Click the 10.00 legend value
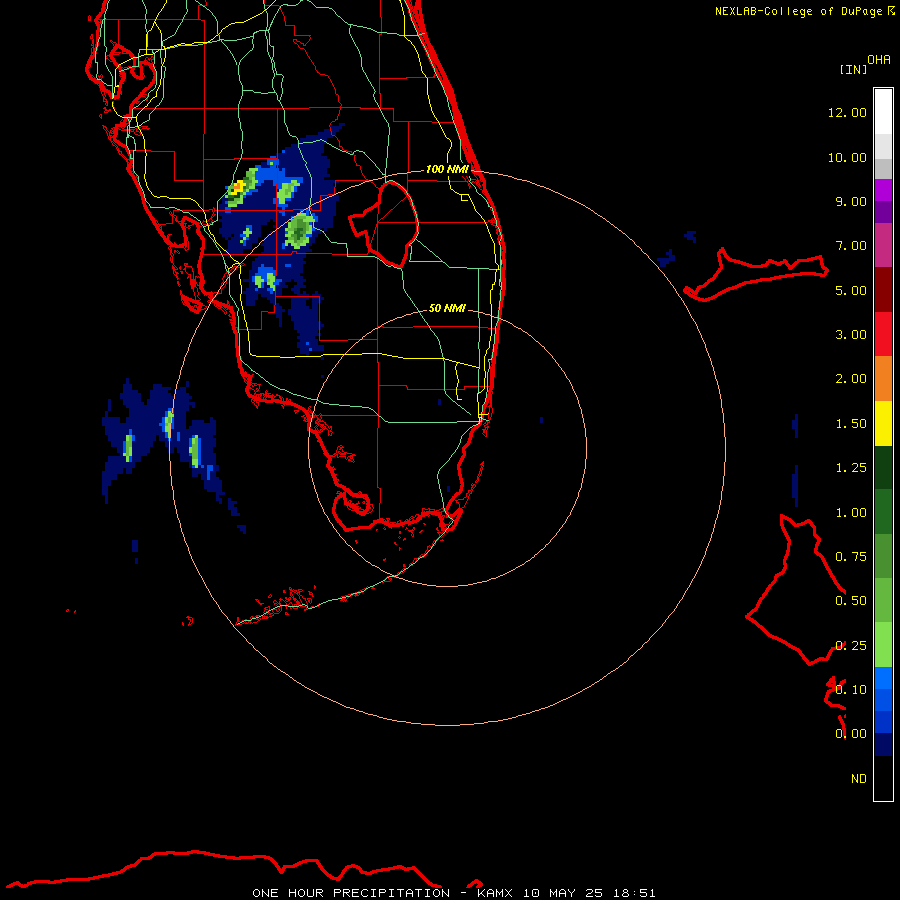Screen dimensions: 900x900 click(x=847, y=157)
